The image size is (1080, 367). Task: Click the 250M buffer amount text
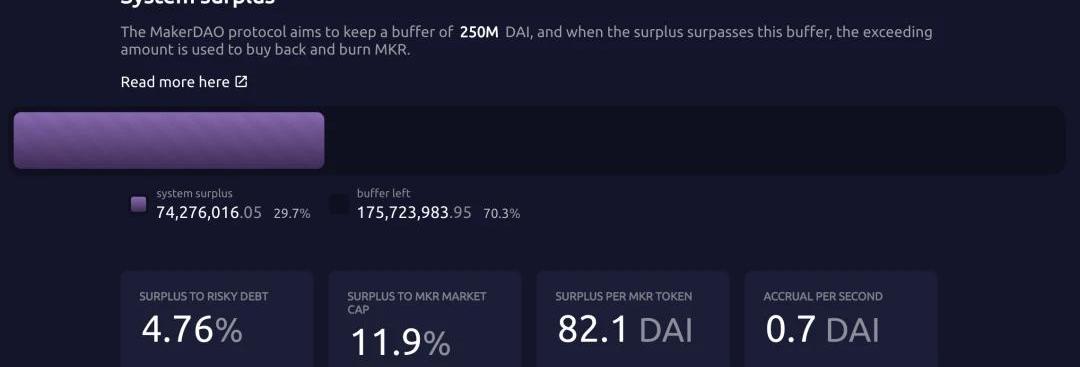pyautogui.click(x=479, y=32)
